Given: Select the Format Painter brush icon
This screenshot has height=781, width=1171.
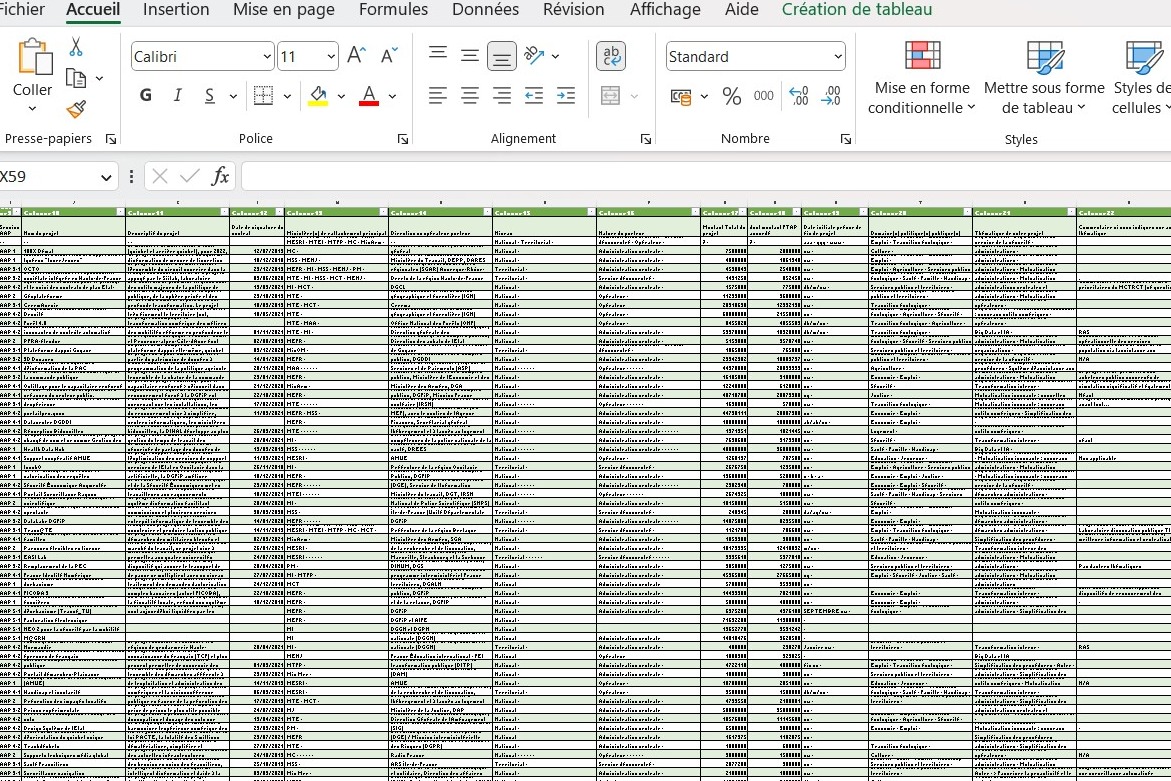Looking at the screenshot, I should pos(76,109).
